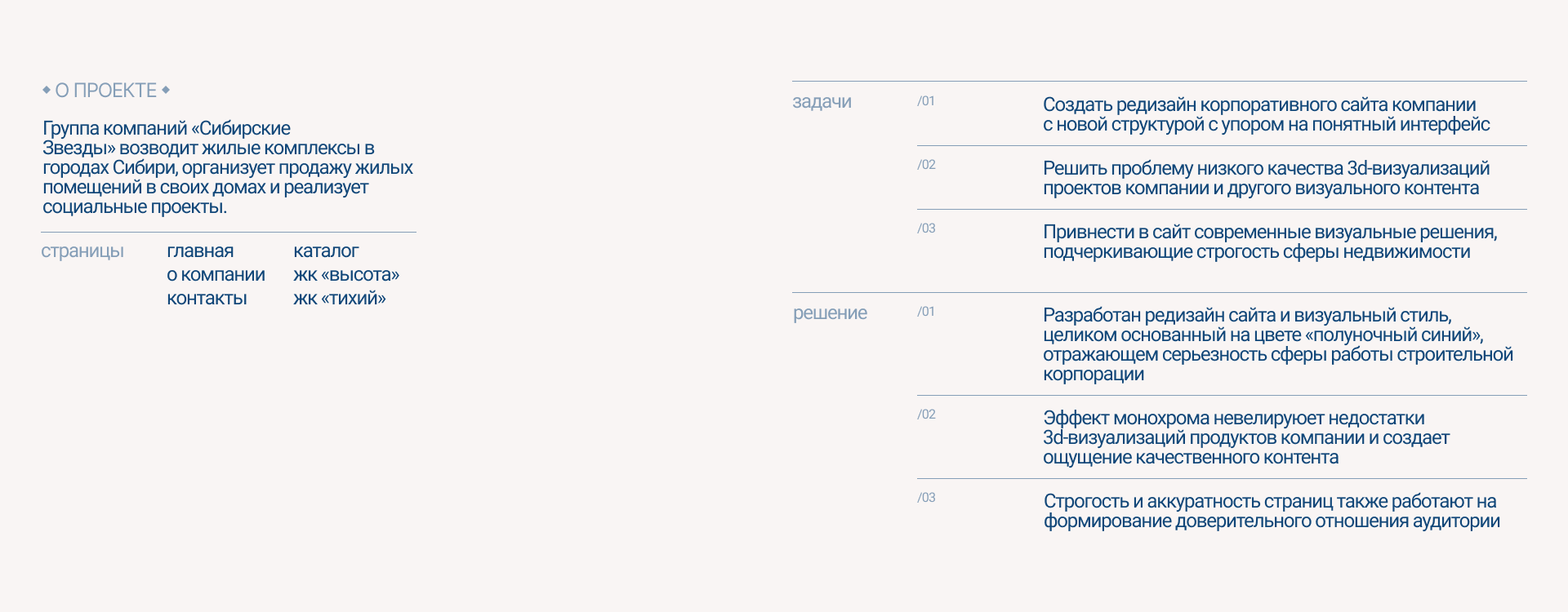
Task: Click the «задачи» section label
Action: tap(822, 102)
